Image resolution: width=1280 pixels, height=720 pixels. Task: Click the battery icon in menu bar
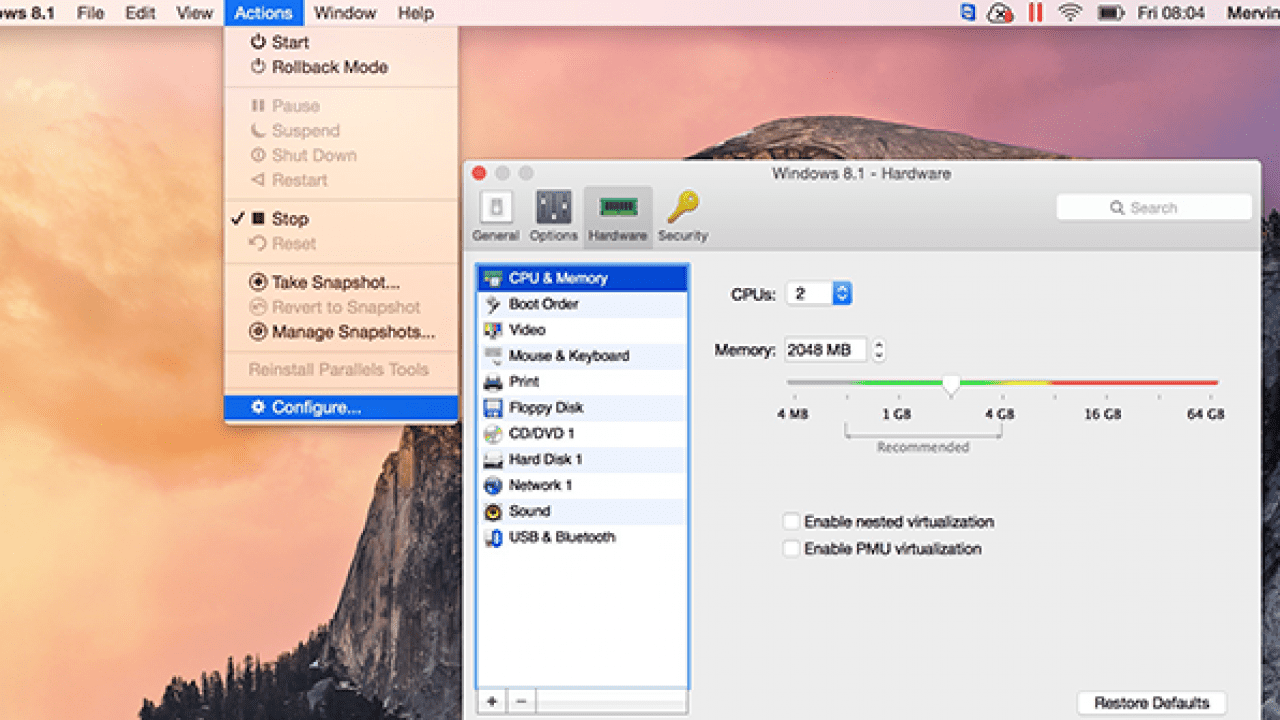tap(1110, 13)
